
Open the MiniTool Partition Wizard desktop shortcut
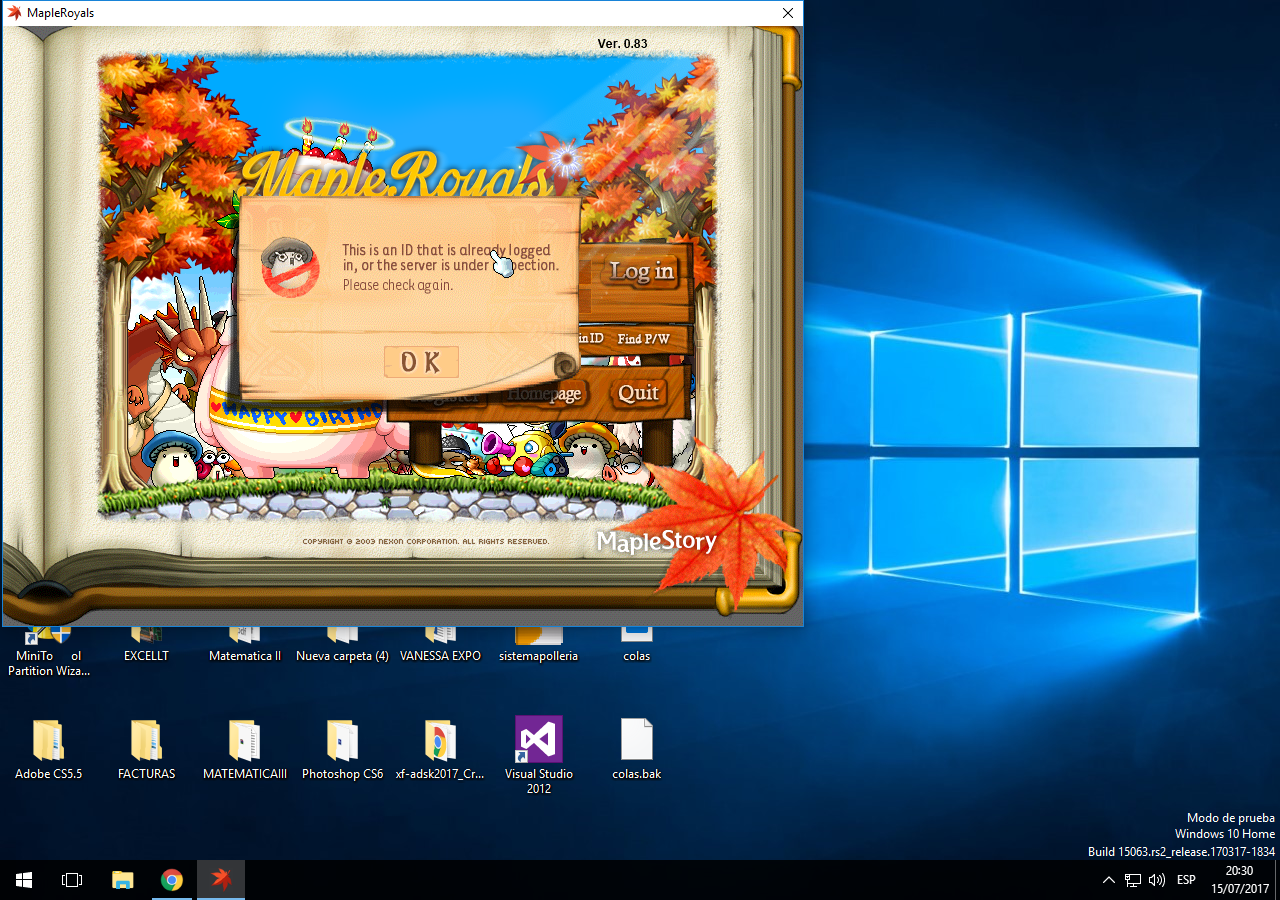pos(48,652)
